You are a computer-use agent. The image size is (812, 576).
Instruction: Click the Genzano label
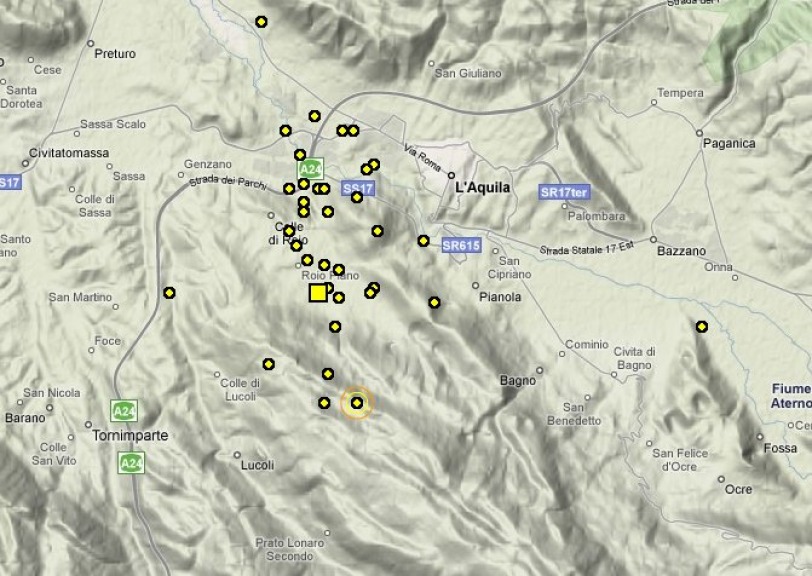click(x=208, y=164)
